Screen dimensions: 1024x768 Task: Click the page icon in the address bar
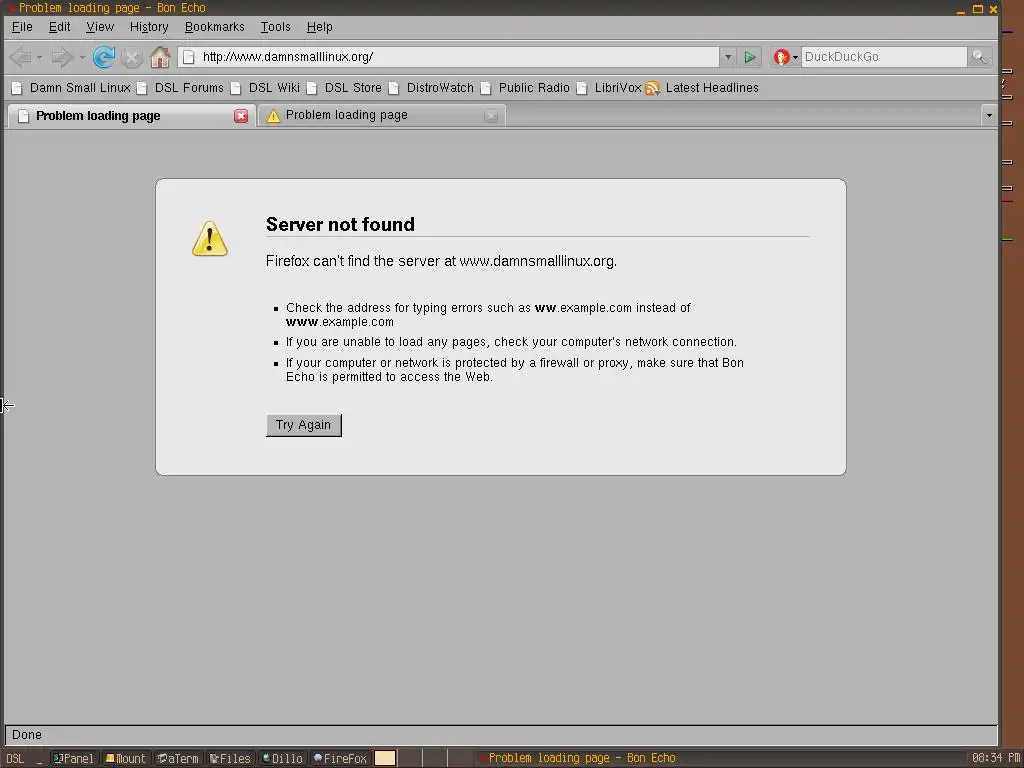click(189, 57)
